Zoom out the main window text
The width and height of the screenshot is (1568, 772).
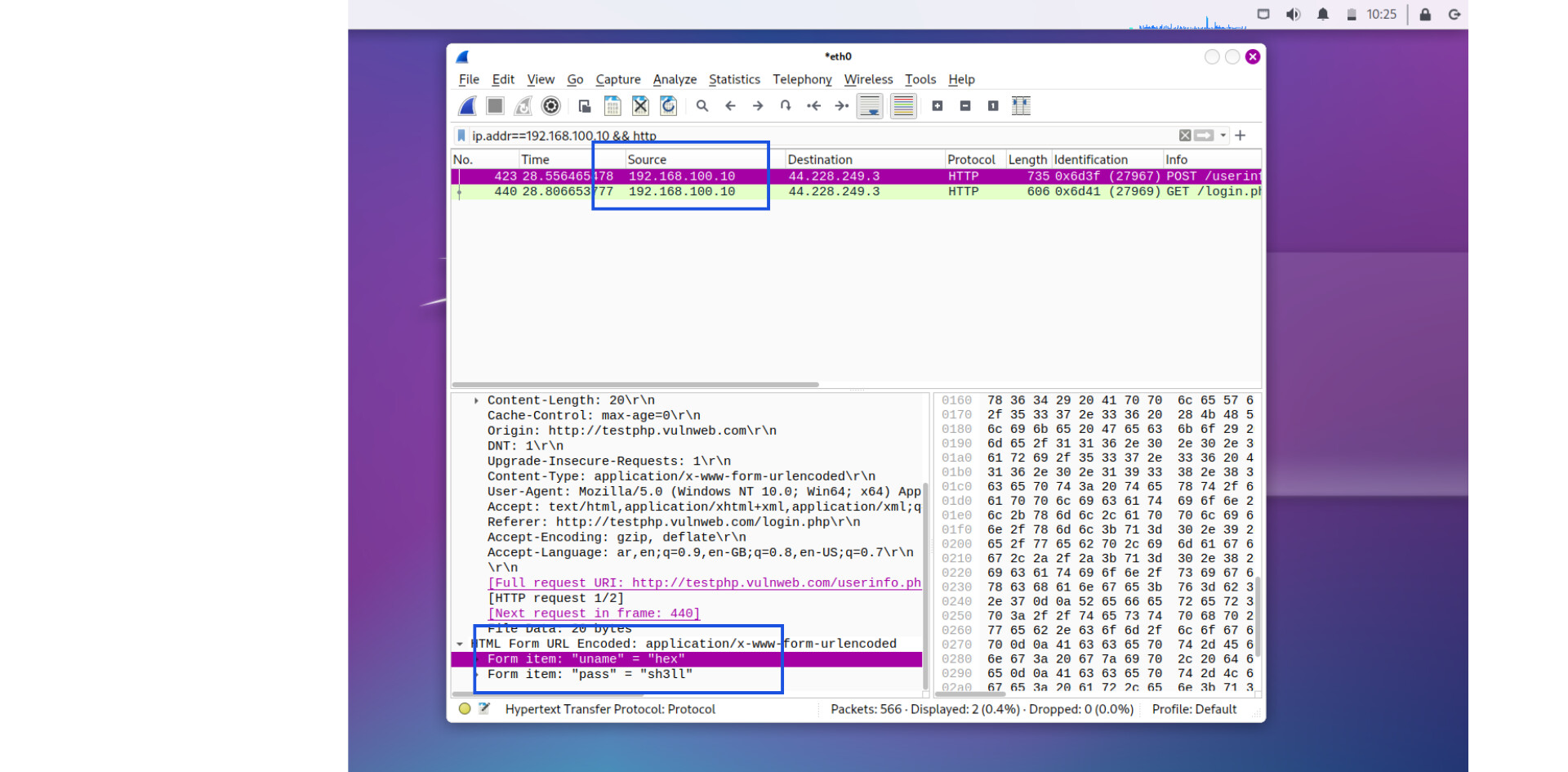(965, 106)
